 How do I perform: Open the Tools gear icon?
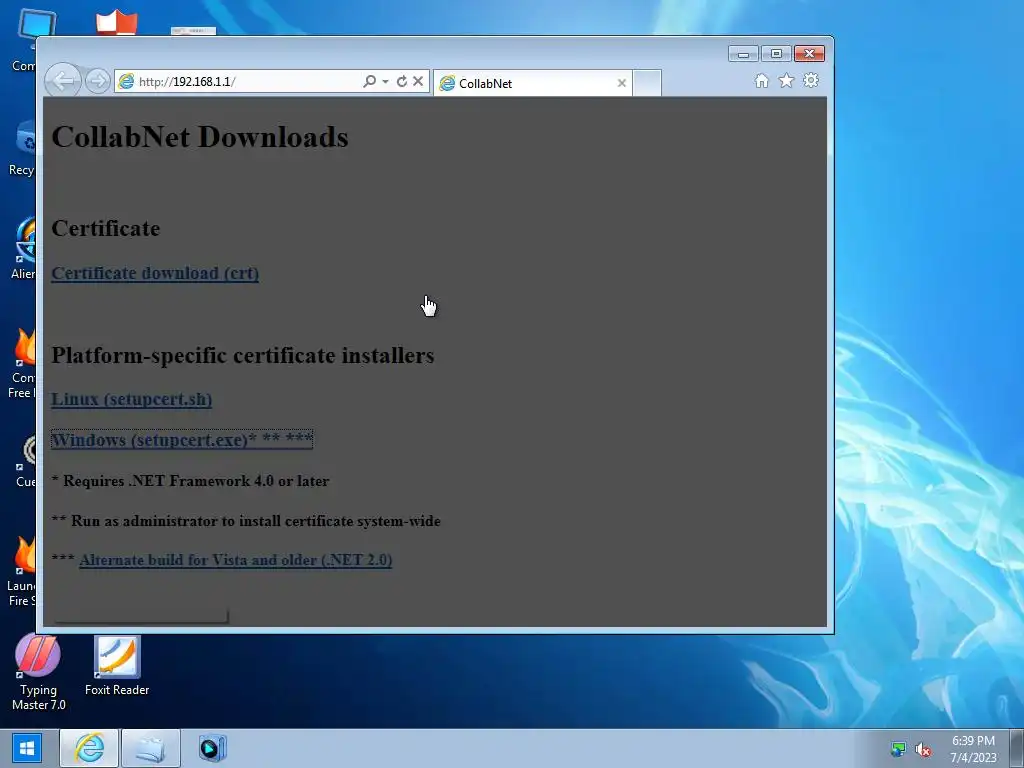[810, 80]
